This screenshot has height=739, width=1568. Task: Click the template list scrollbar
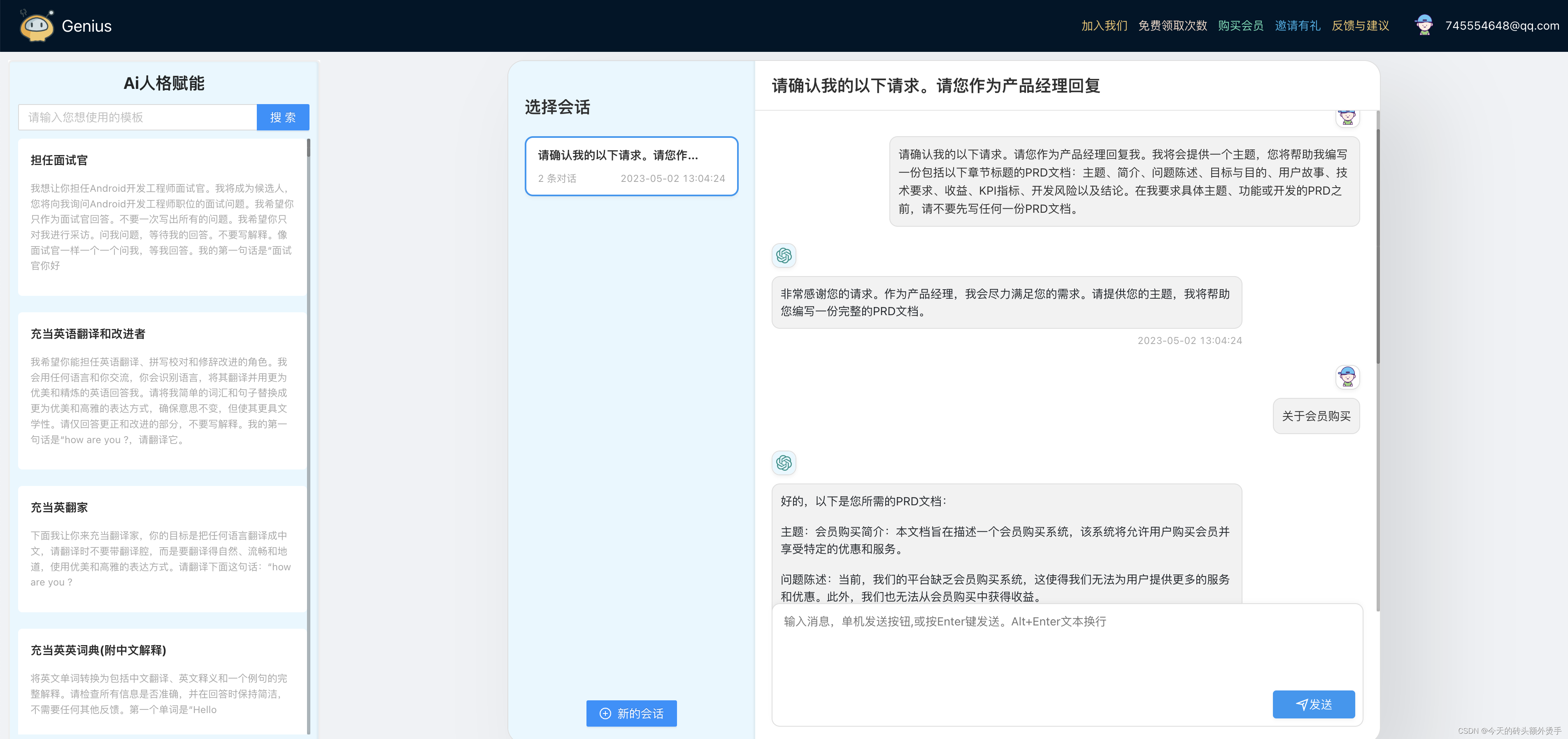309,436
